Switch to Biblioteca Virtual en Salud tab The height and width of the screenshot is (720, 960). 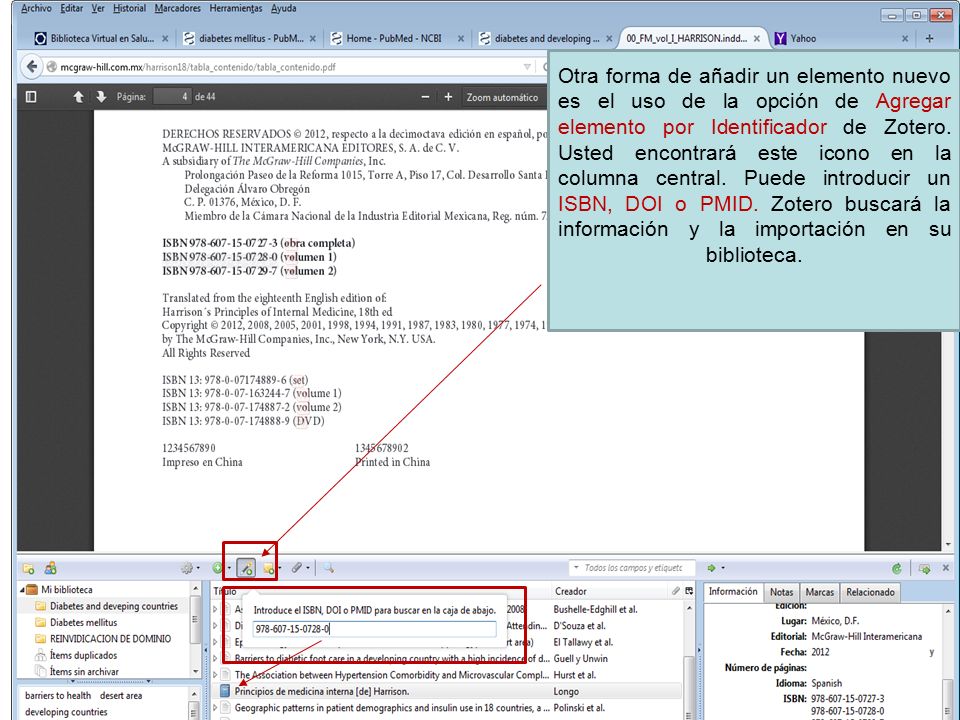coord(102,39)
